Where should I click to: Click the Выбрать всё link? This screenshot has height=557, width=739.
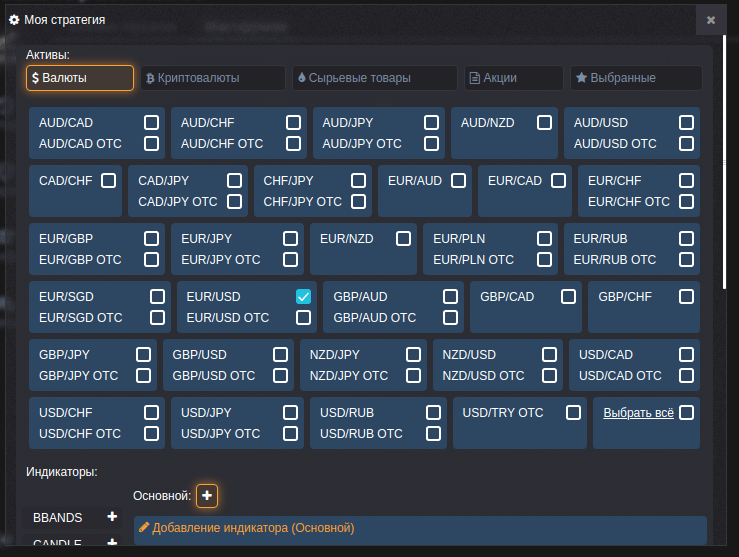pos(638,413)
